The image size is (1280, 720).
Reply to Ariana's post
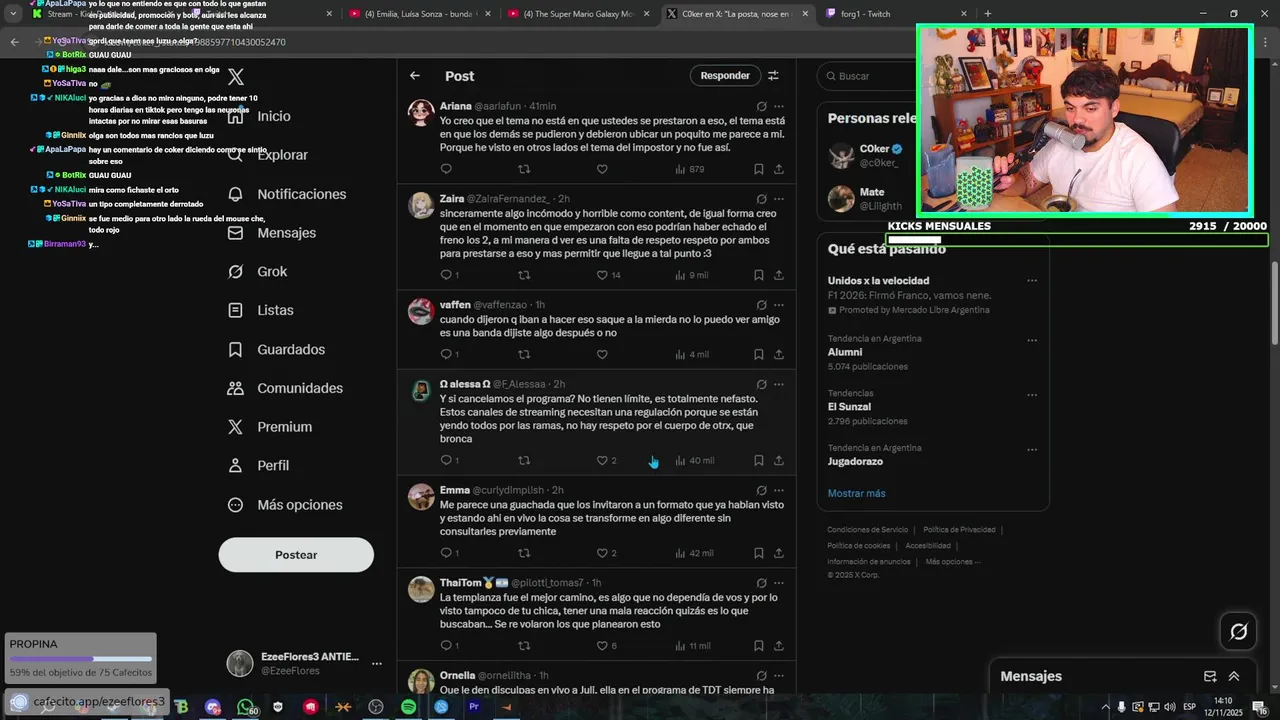446,169
